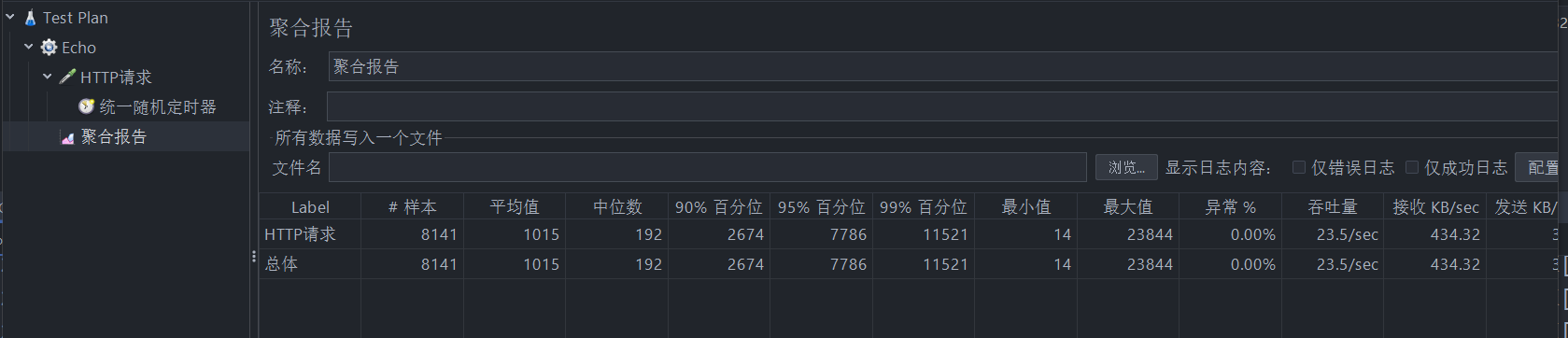The height and width of the screenshot is (338, 1568).
Task: Click the 聚合报告 chart icon in tree
Action: point(67,137)
